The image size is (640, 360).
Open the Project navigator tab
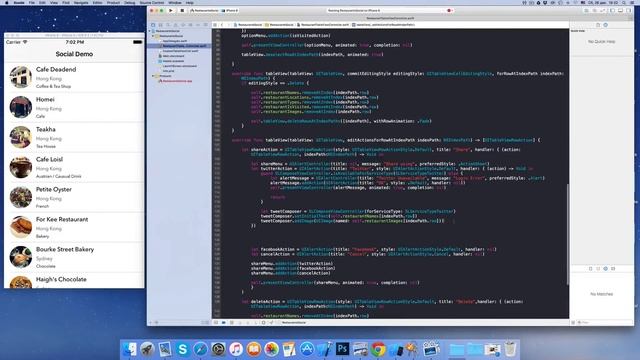(x=153, y=25)
